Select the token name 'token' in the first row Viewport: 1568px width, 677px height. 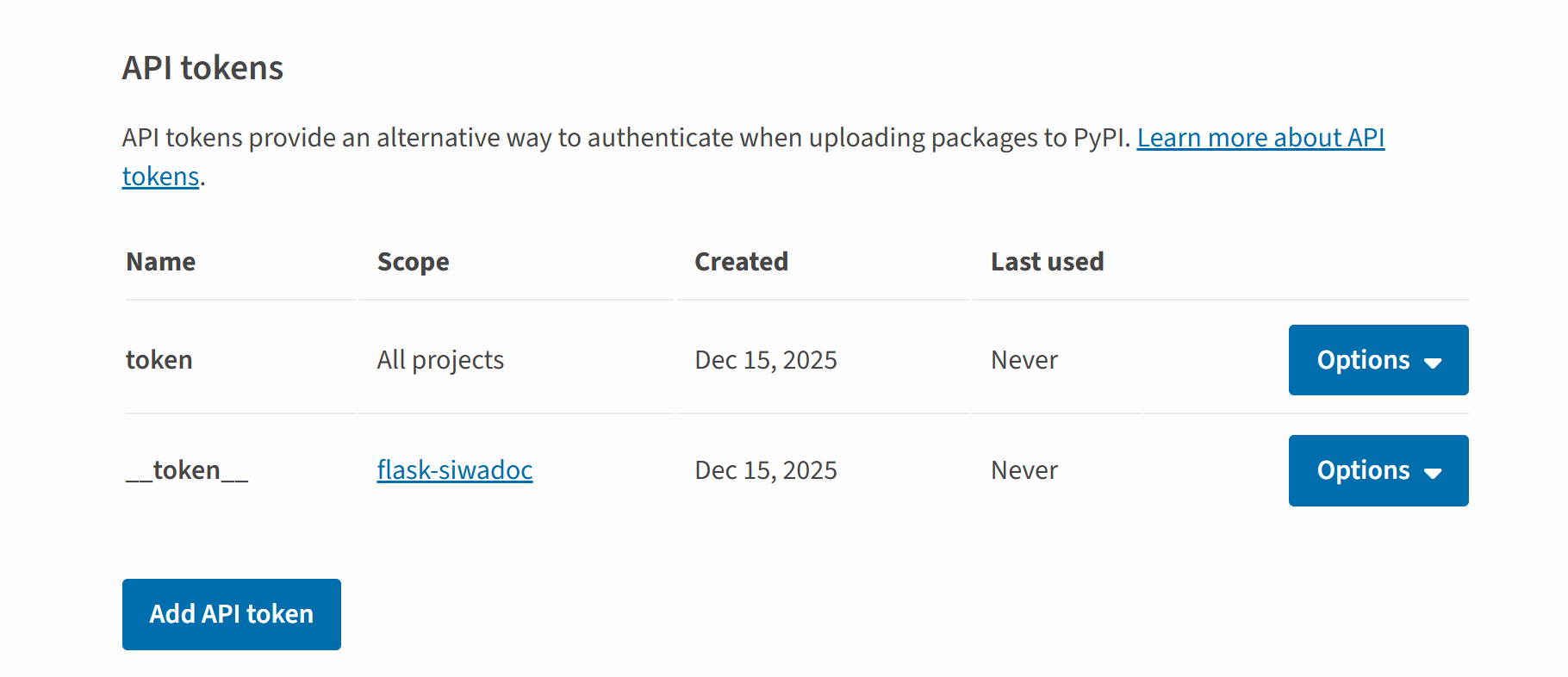pos(159,360)
